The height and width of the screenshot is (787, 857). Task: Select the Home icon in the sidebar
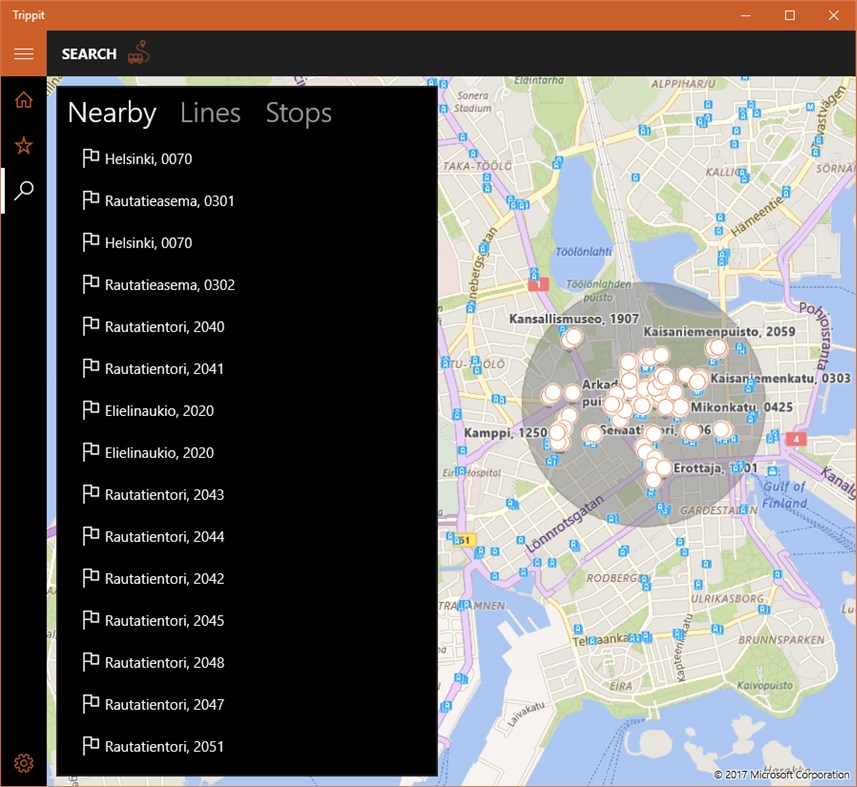pyautogui.click(x=23, y=99)
